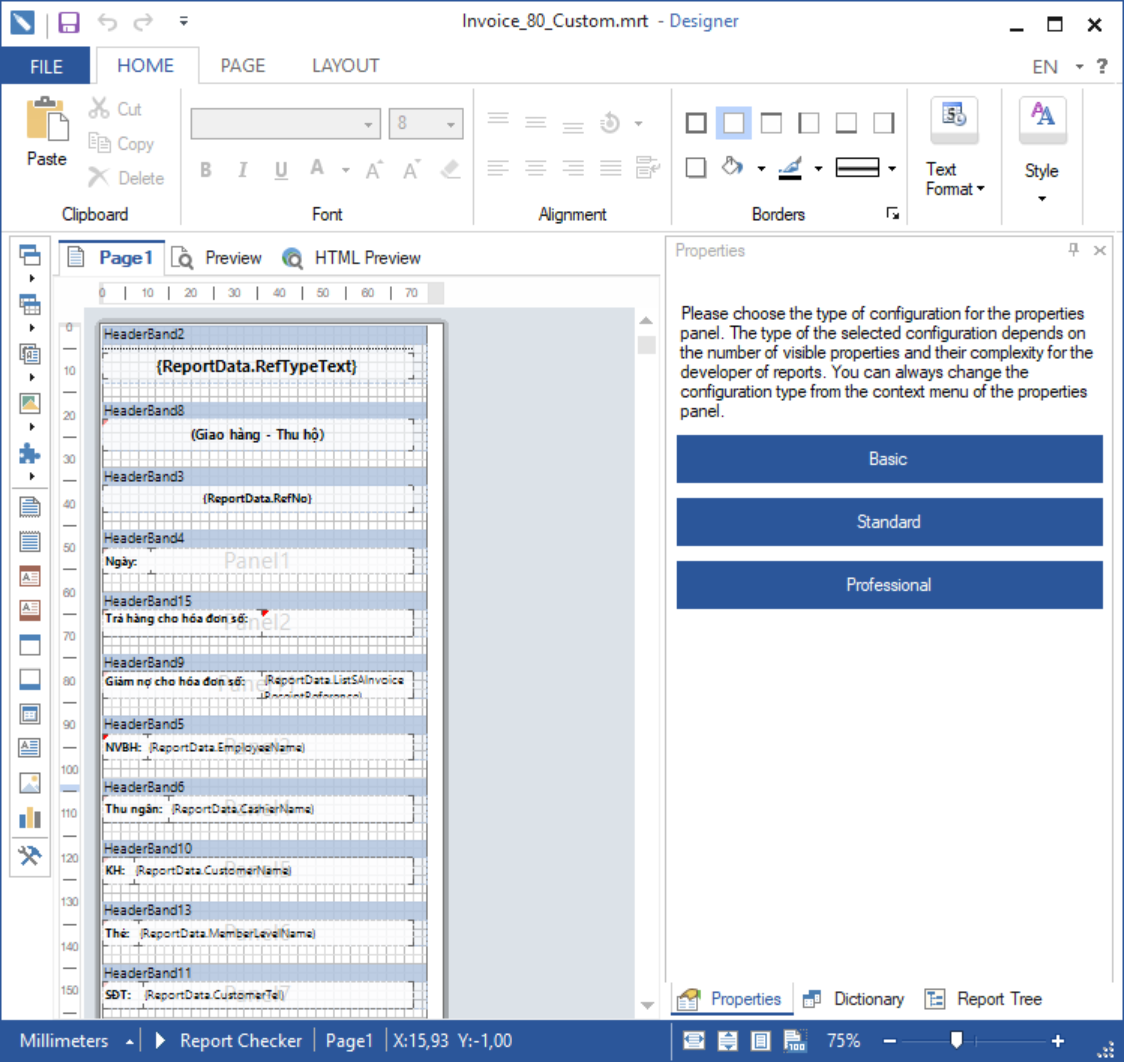Toggle the top border button
Viewport: 1124px width, 1062px height.
point(771,123)
